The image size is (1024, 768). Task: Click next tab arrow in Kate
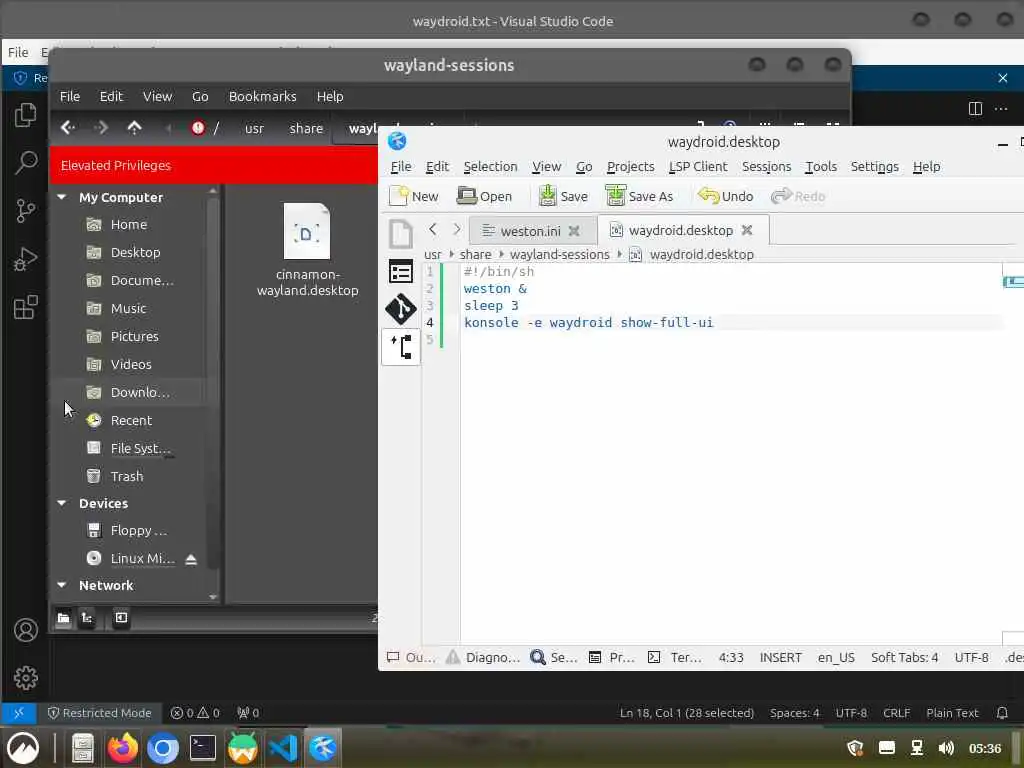[456, 229]
